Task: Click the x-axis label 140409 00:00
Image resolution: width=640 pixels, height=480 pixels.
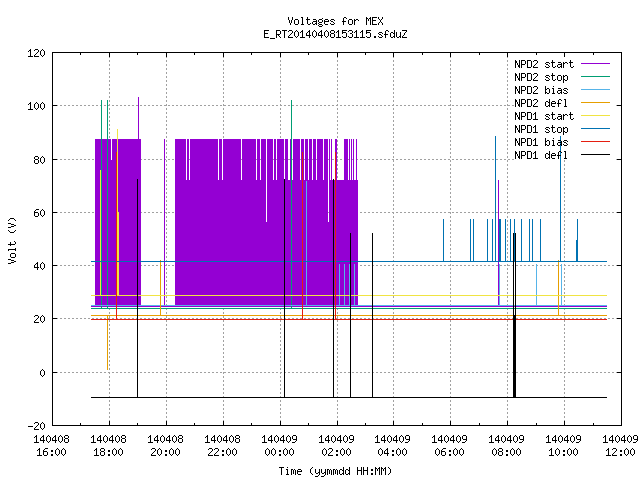Action: coord(280,446)
